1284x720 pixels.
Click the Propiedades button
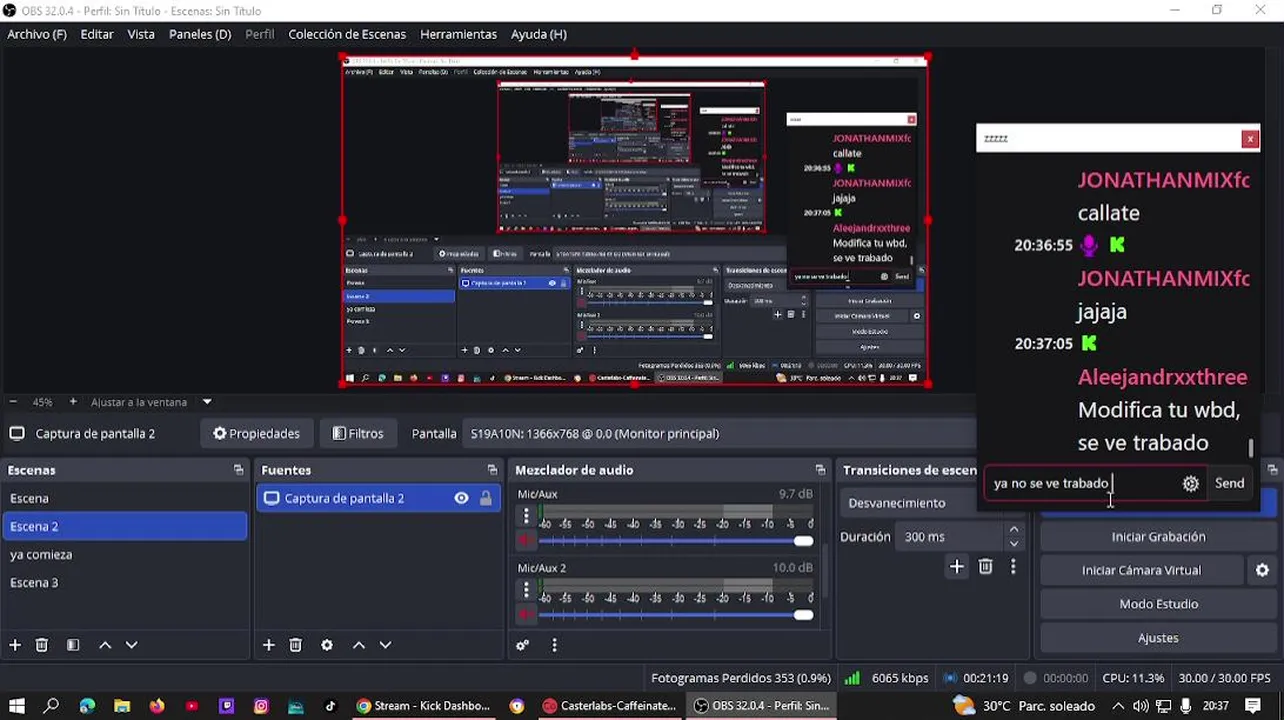click(x=256, y=434)
